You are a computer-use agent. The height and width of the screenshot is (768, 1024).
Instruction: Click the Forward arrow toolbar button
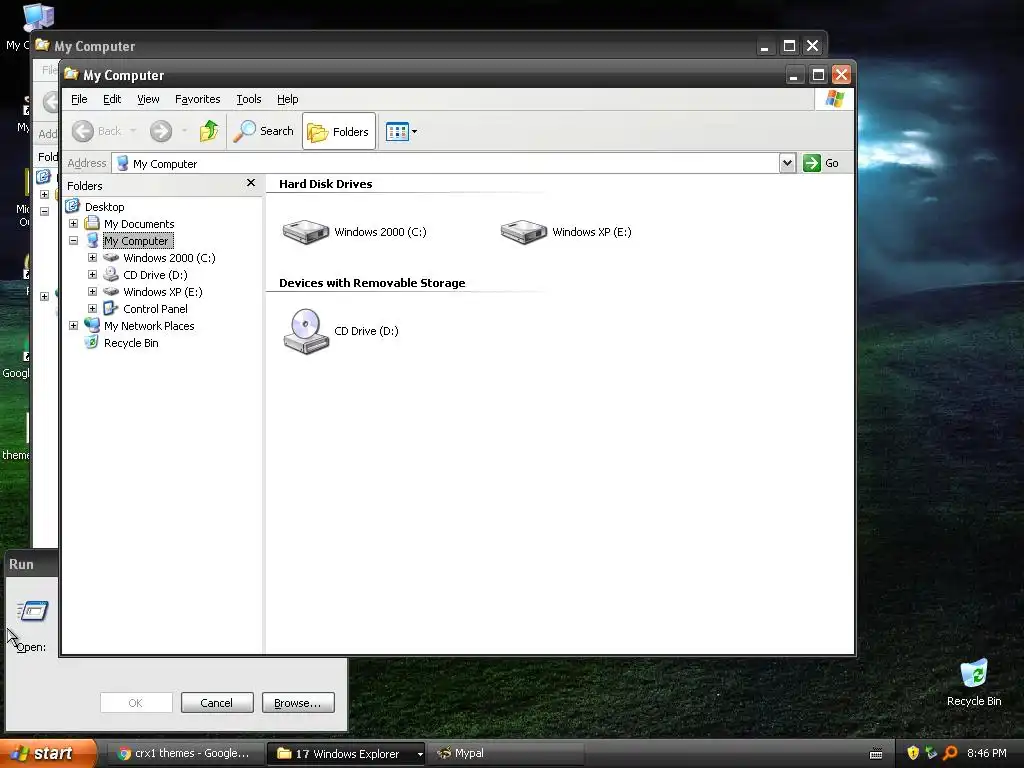point(161,131)
